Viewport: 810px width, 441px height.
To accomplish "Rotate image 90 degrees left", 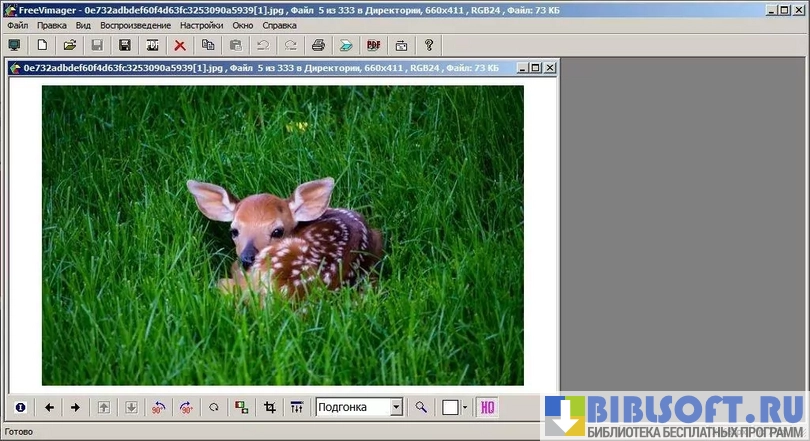I will 158,407.
